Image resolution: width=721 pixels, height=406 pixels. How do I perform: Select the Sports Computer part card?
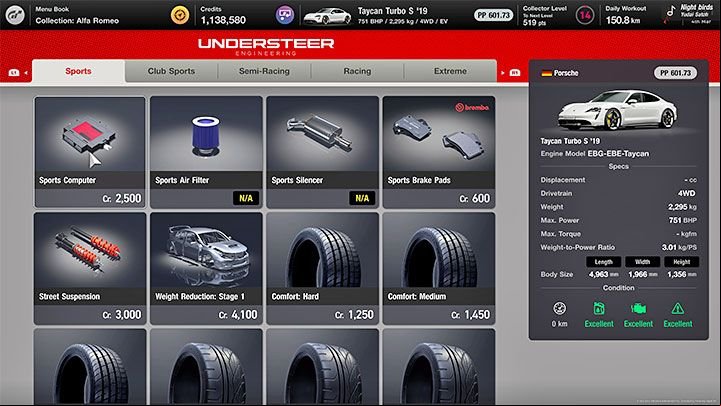click(90, 152)
